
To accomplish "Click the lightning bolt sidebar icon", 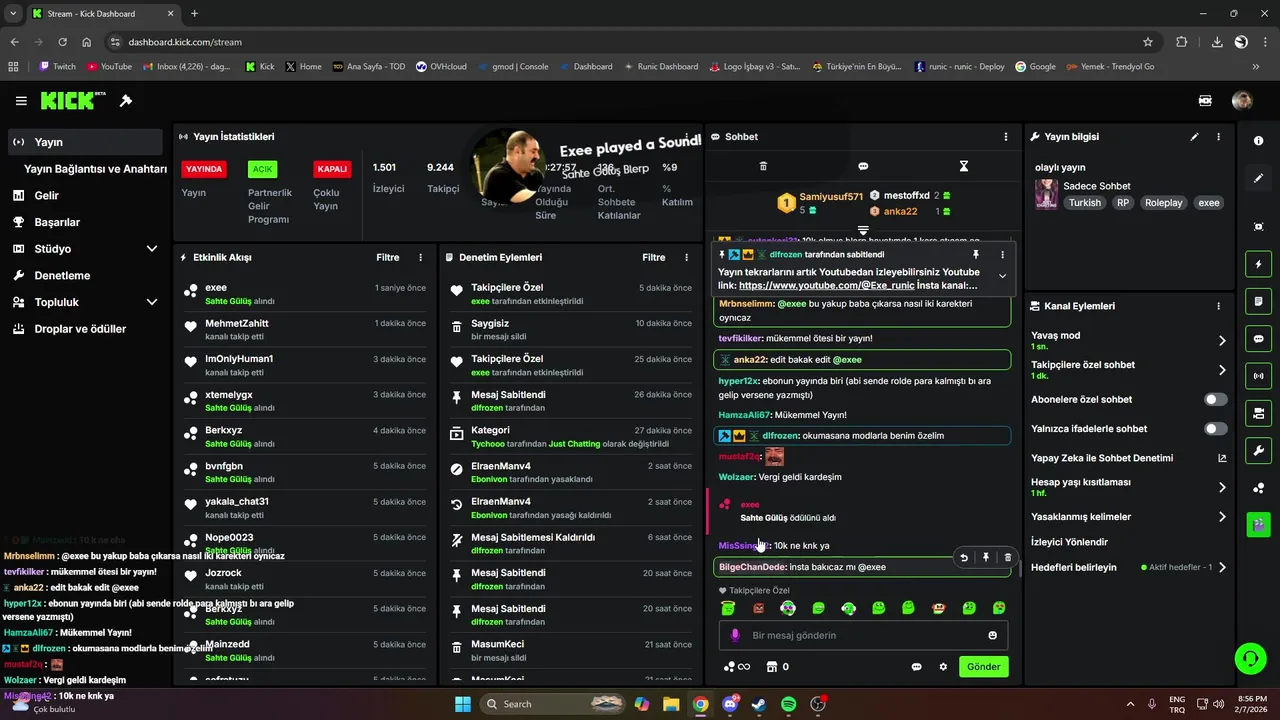I will (1258, 264).
